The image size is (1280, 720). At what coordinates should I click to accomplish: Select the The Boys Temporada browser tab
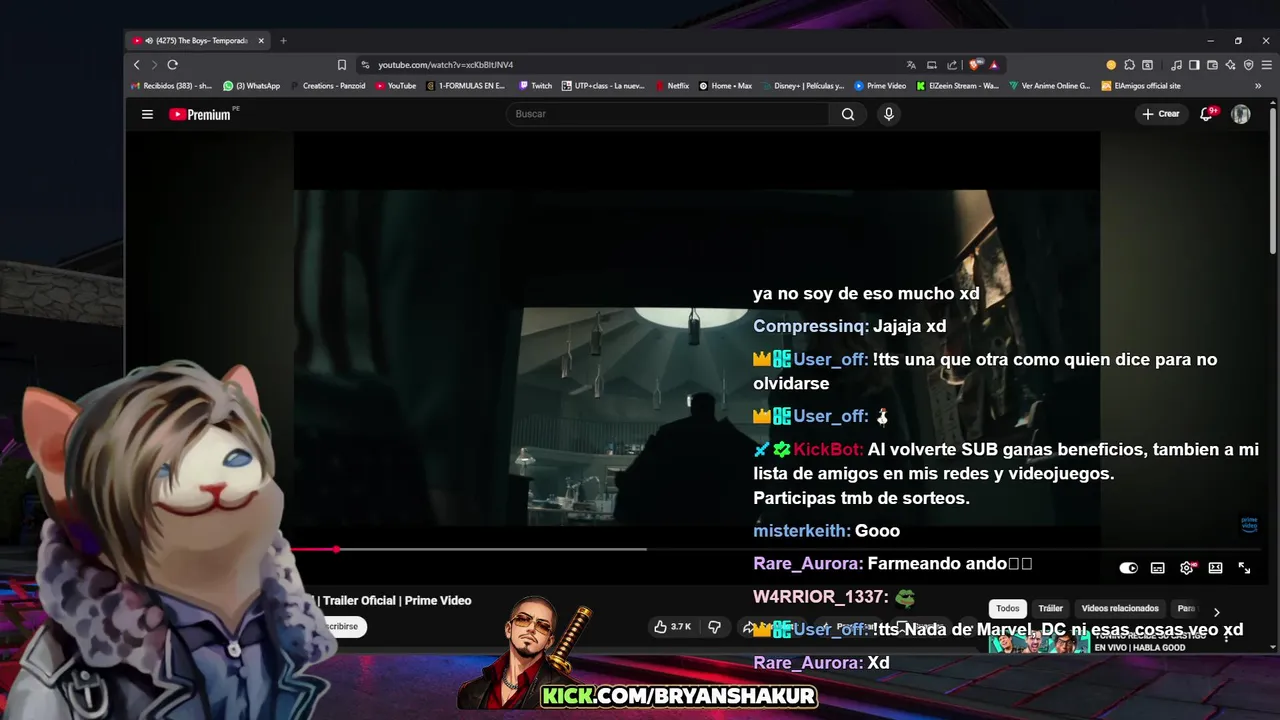click(x=196, y=41)
